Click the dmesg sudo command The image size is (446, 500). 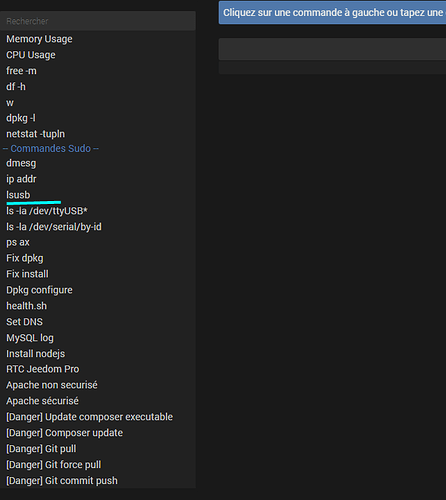click(x=21, y=163)
